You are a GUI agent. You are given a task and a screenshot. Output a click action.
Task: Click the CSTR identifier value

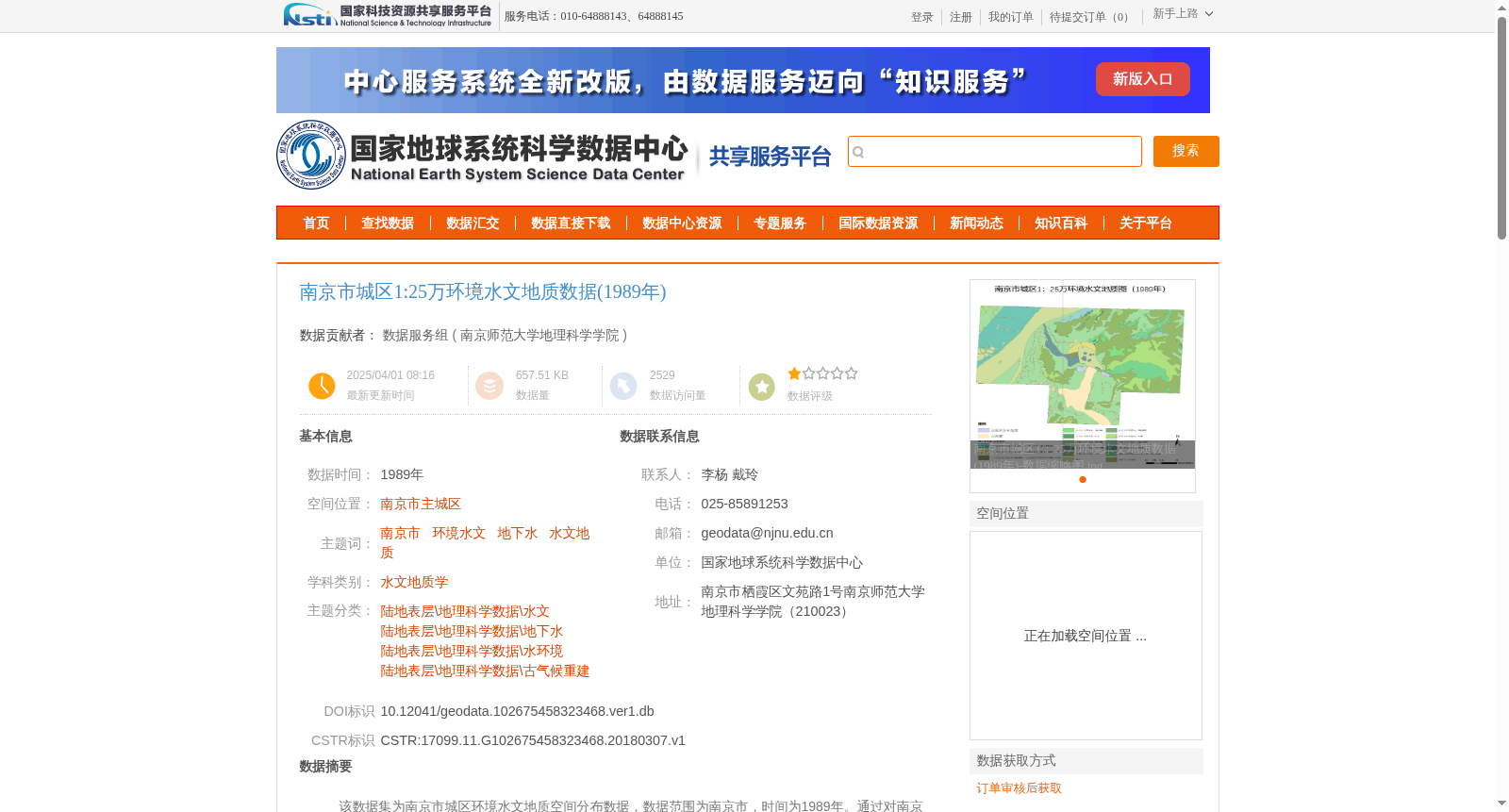(533, 741)
